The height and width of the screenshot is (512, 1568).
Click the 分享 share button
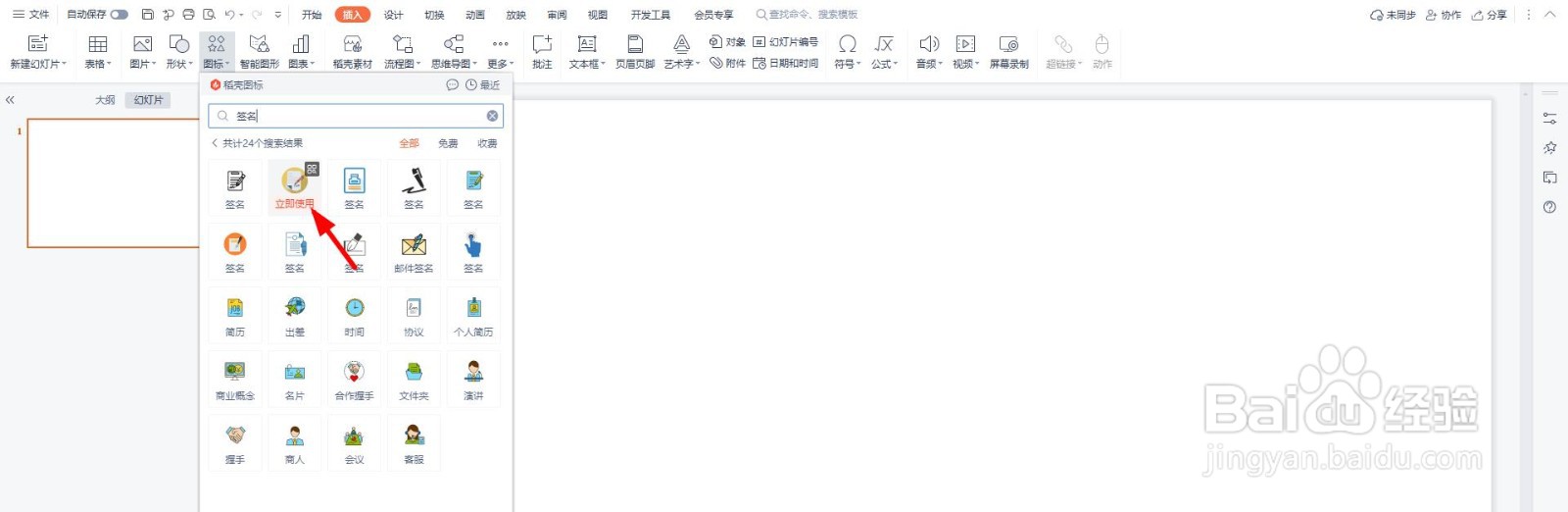point(1490,15)
